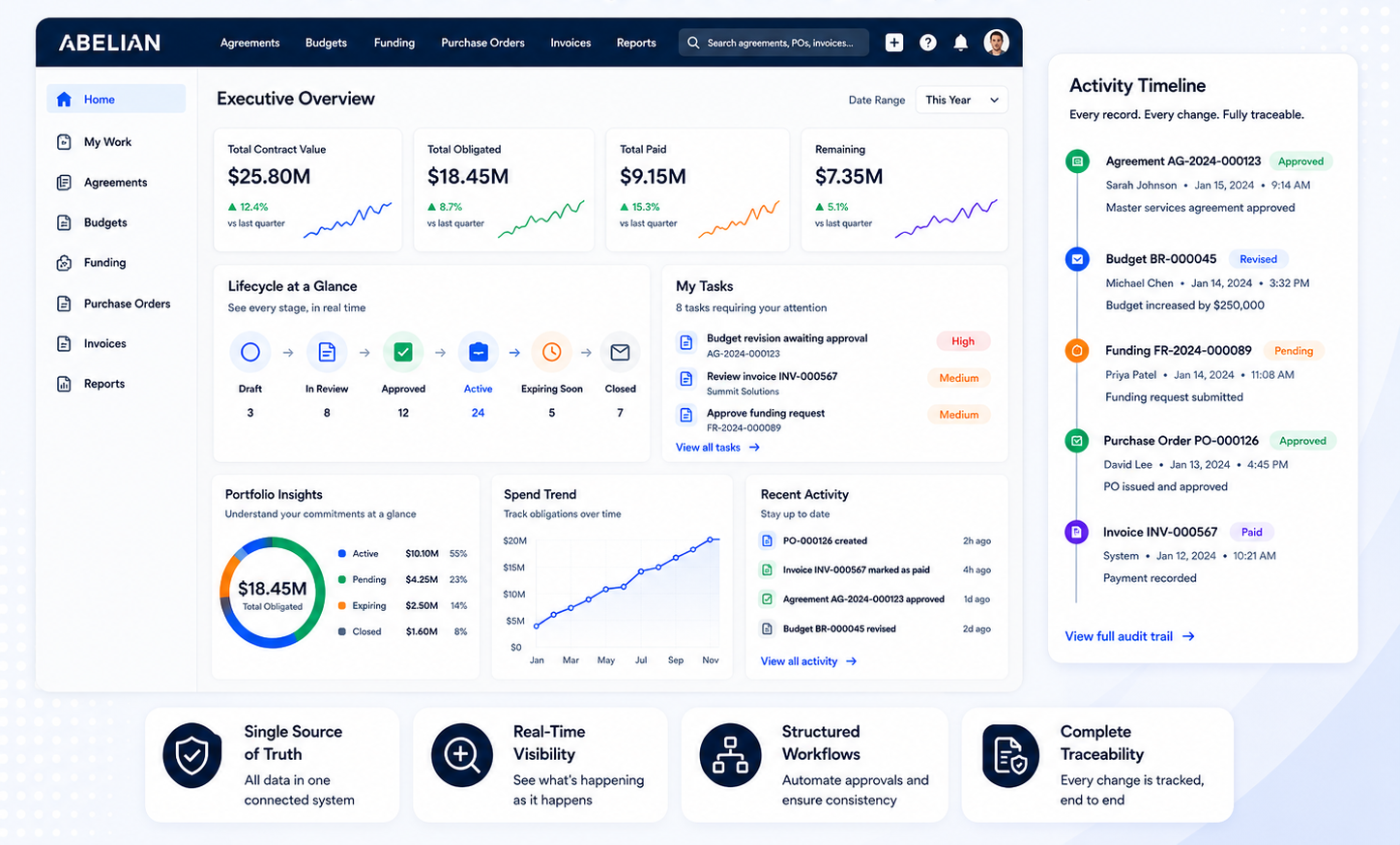The width and height of the screenshot is (1400, 845).
Task: Click the Total Paid $9.15M card
Action: click(697, 189)
